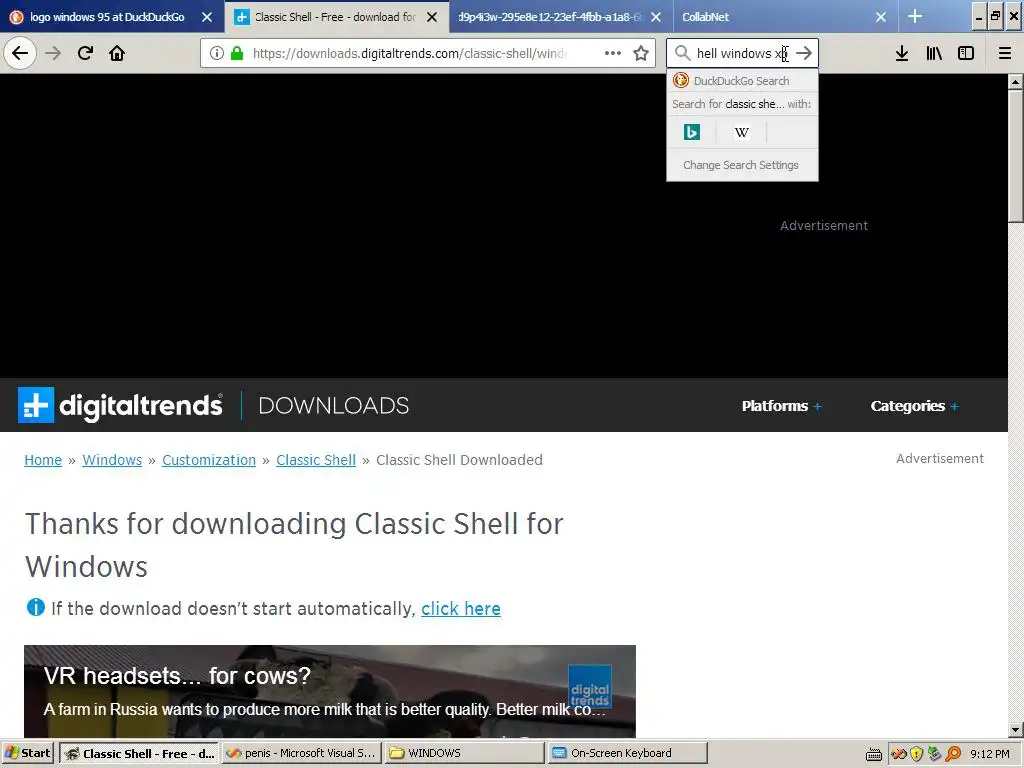Image resolution: width=1024 pixels, height=768 pixels.
Task: Click the page scrollbar down arrow
Action: [1016, 730]
